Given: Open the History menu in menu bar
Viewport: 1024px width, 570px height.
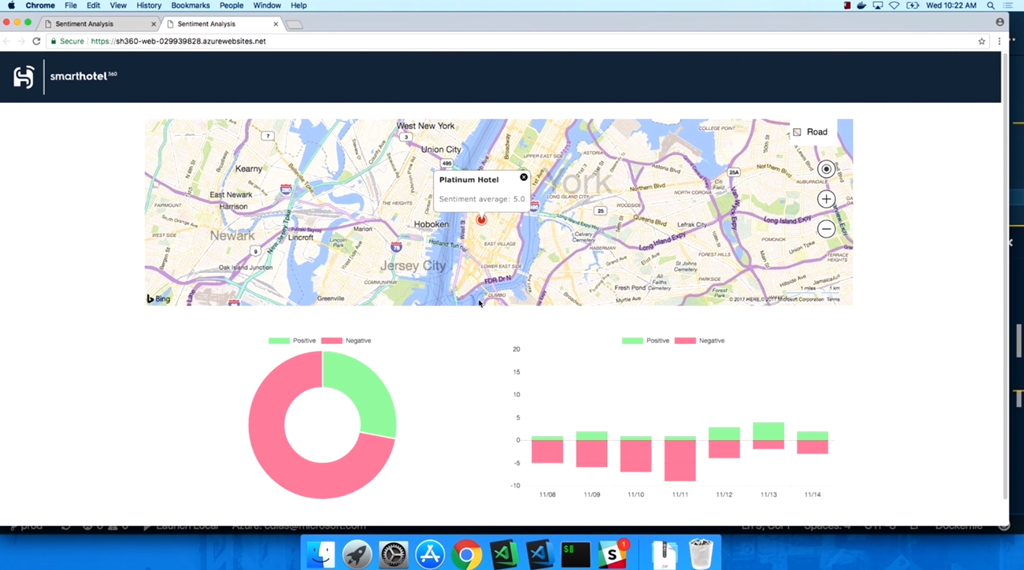Looking at the screenshot, I should 149,5.
